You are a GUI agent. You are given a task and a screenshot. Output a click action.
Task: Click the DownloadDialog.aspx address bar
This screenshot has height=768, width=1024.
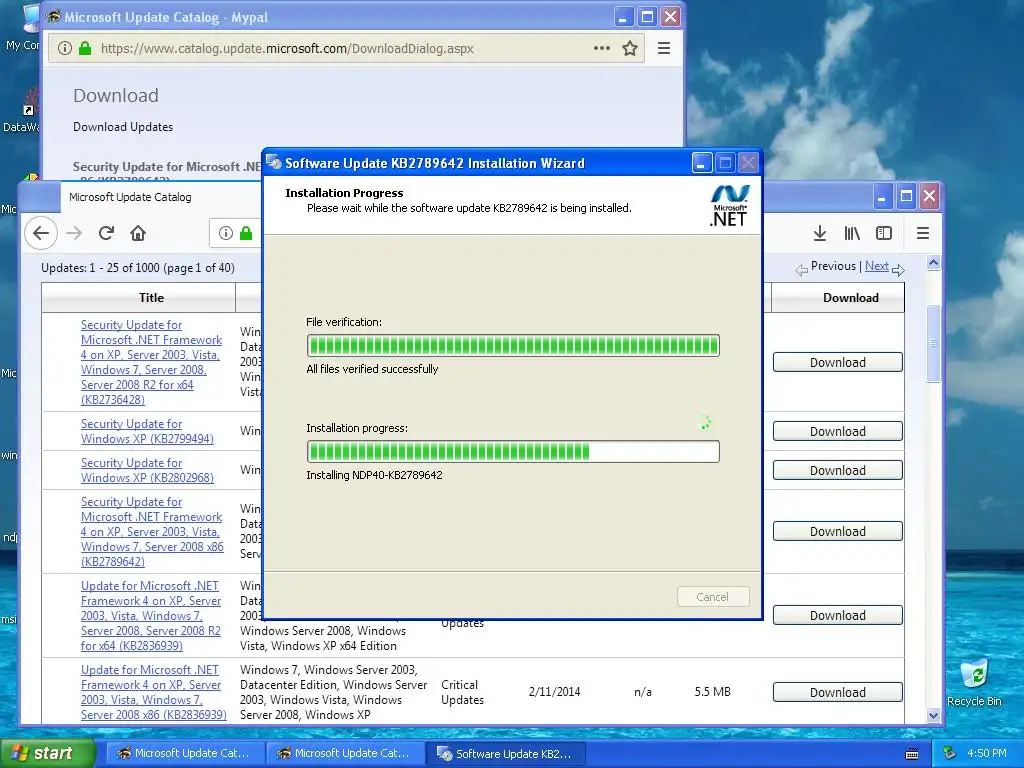click(x=346, y=48)
